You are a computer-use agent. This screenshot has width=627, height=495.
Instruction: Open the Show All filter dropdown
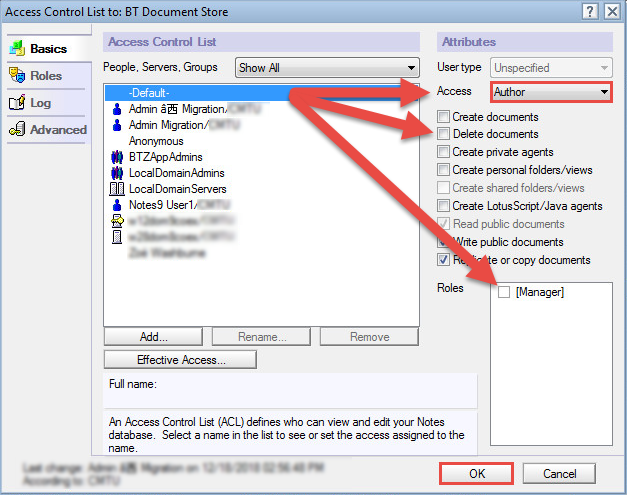pyautogui.click(x=327, y=68)
